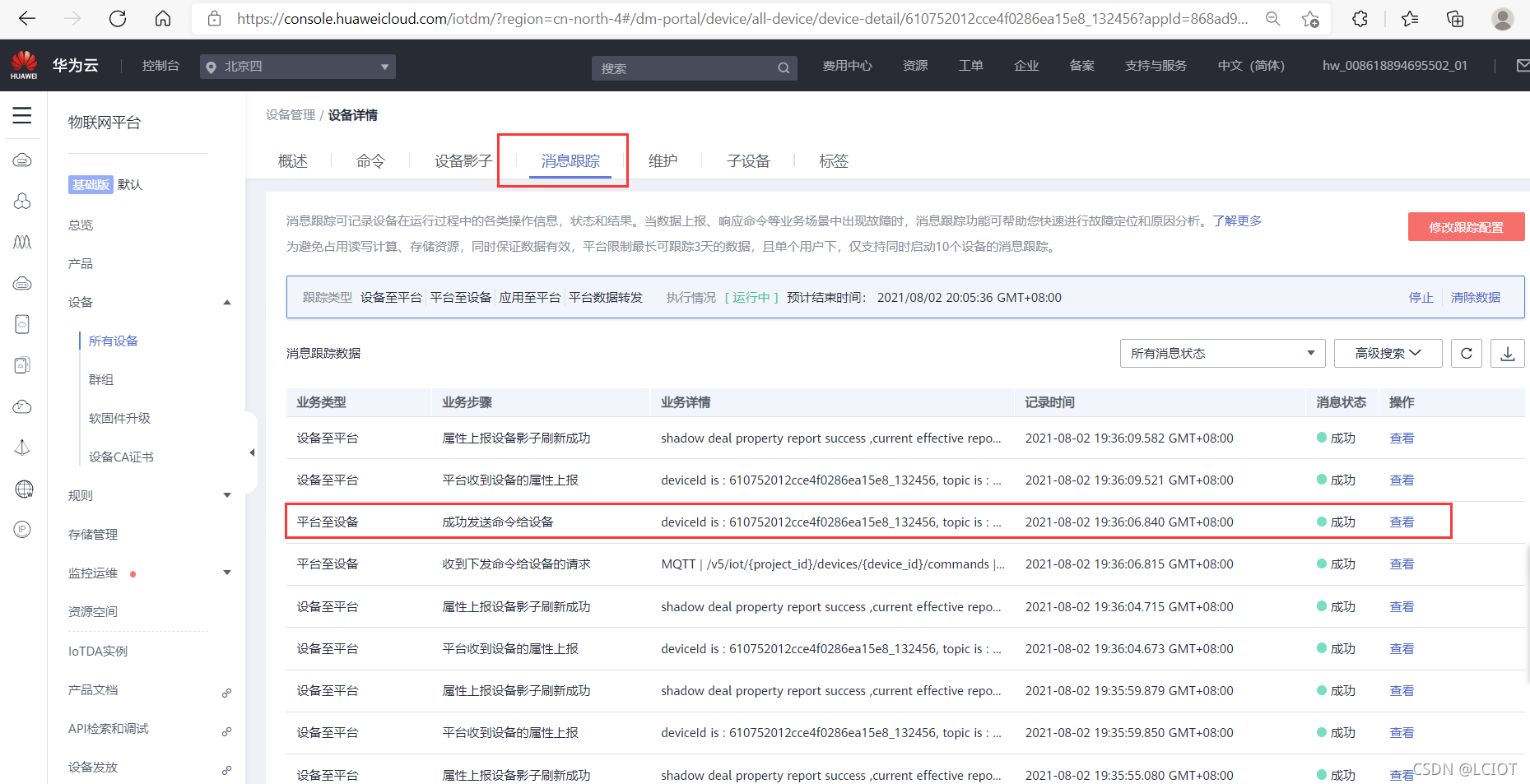
Task: Click search magnifier in console search box
Action: 784,68
